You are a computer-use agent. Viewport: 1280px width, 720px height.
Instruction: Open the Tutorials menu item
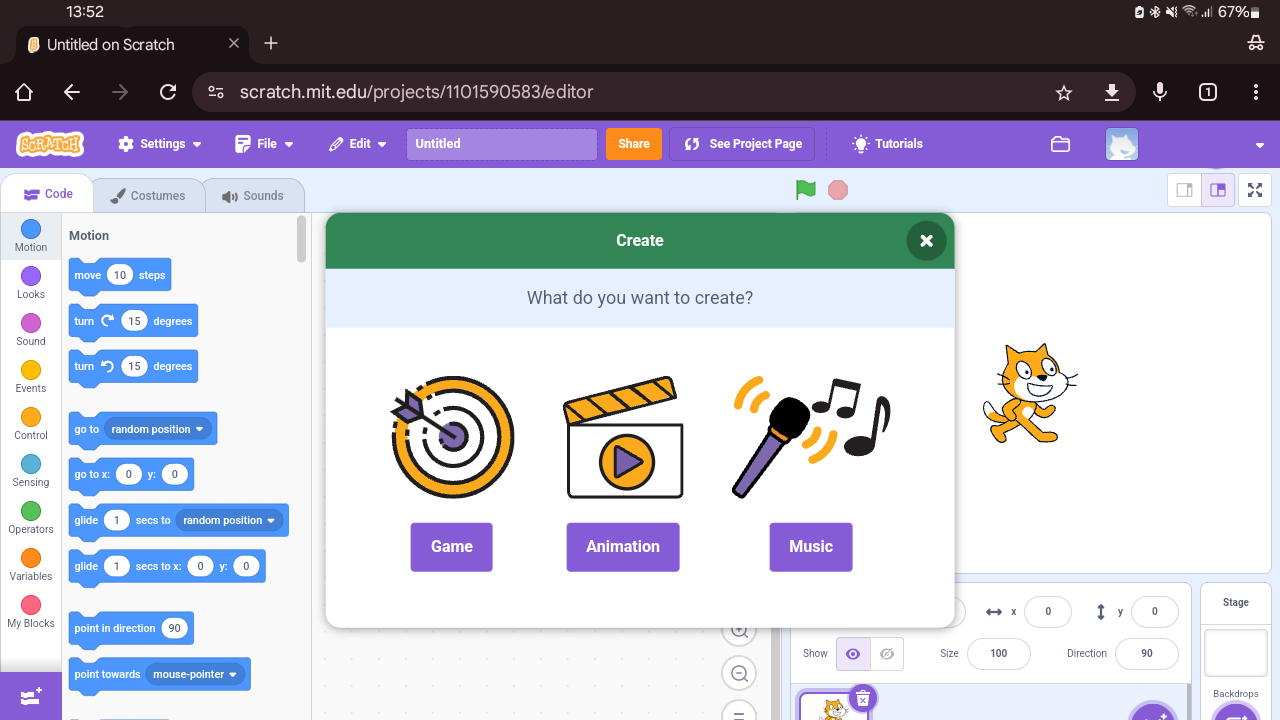pyautogui.click(x=887, y=144)
